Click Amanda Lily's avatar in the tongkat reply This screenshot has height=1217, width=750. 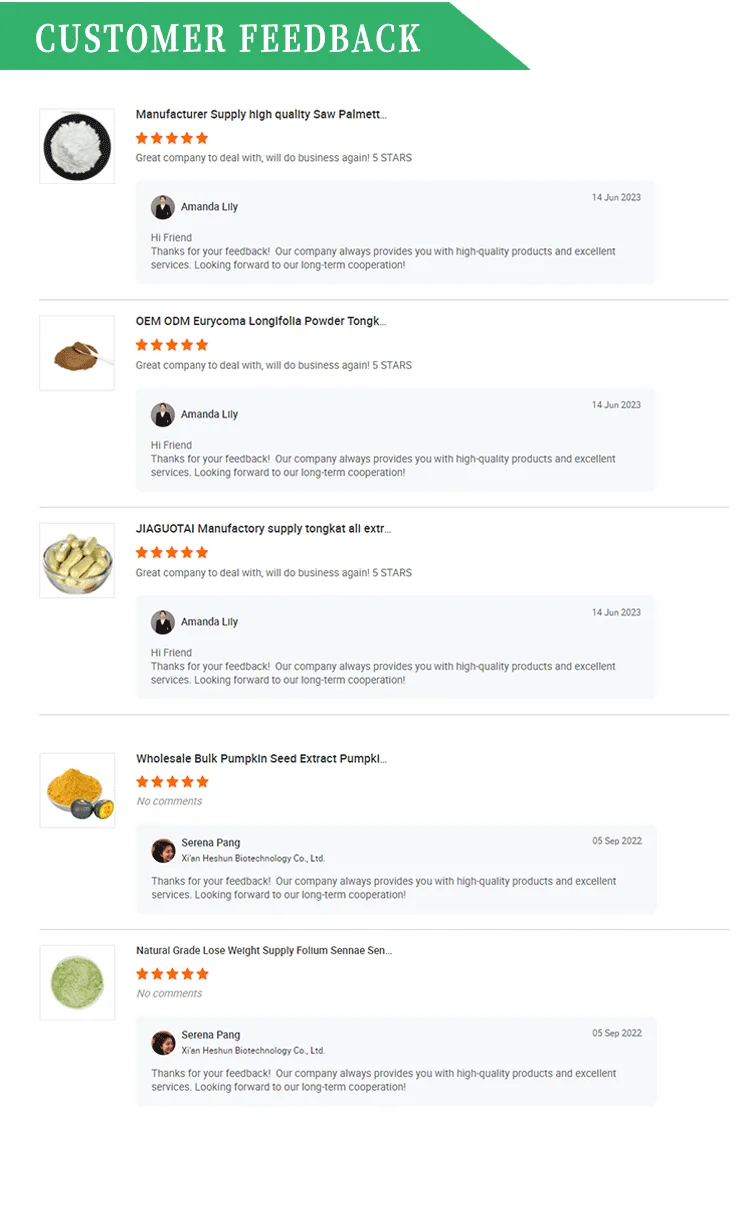pyautogui.click(x=163, y=622)
